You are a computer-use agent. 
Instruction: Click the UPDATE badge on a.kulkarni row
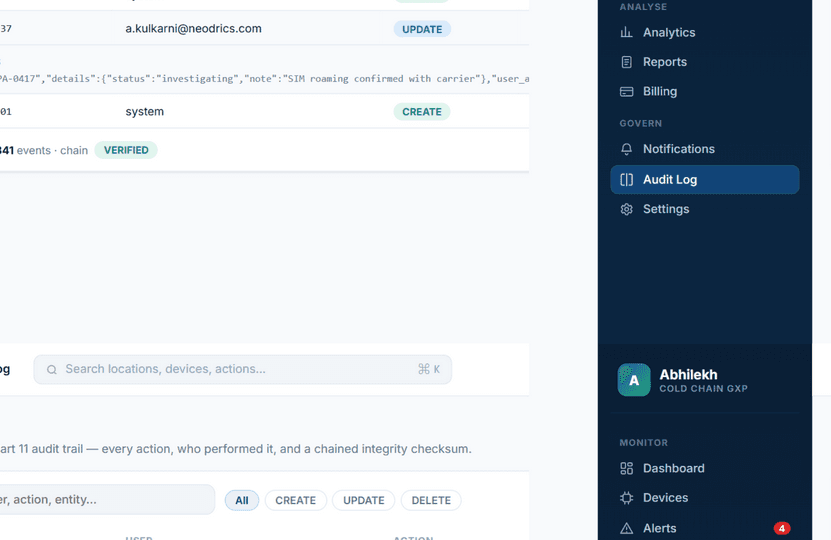click(422, 29)
